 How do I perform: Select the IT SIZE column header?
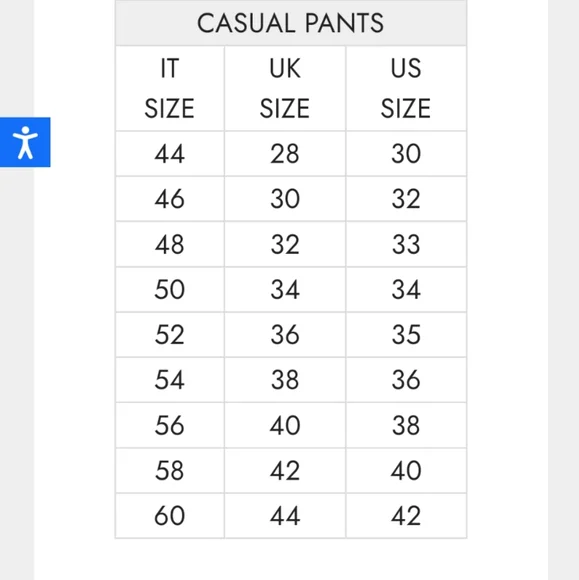pos(170,88)
